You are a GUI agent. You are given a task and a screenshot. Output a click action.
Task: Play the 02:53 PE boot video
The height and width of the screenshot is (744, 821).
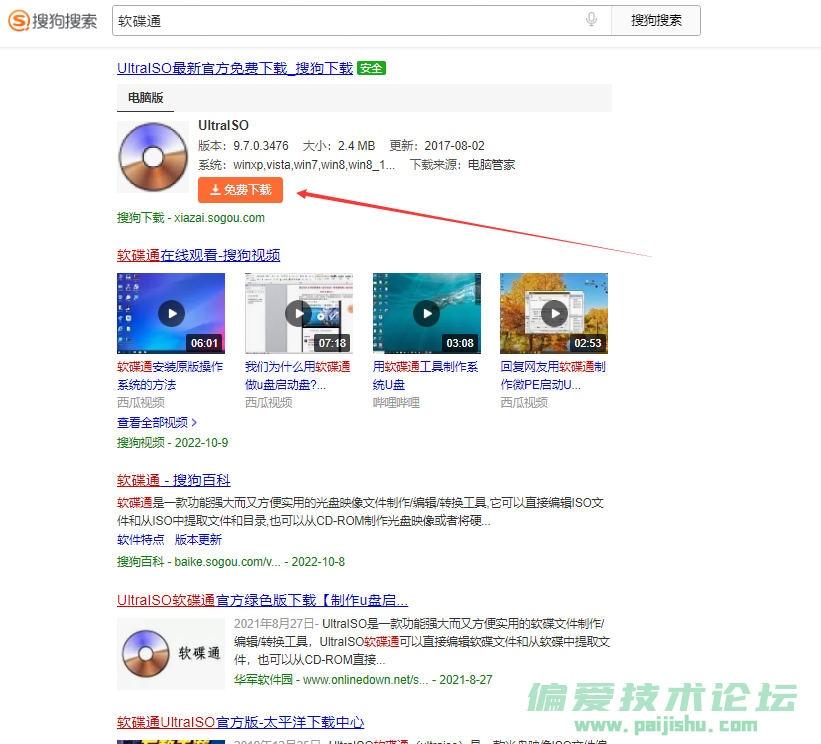(553, 313)
